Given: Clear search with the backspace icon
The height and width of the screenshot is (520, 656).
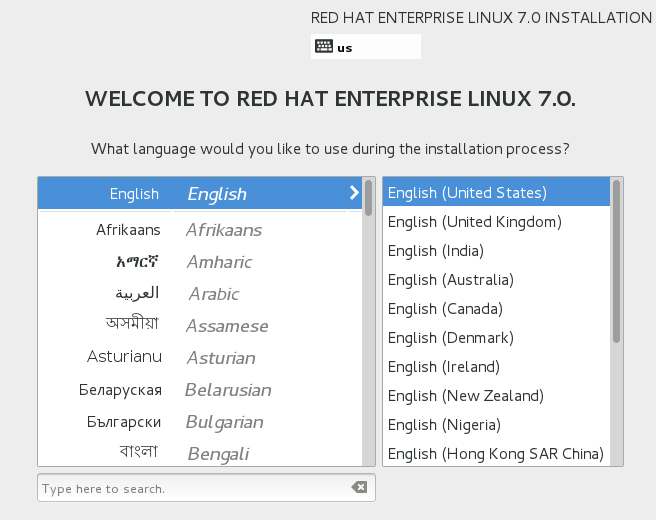Looking at the screenshot, I should (359, 487).
